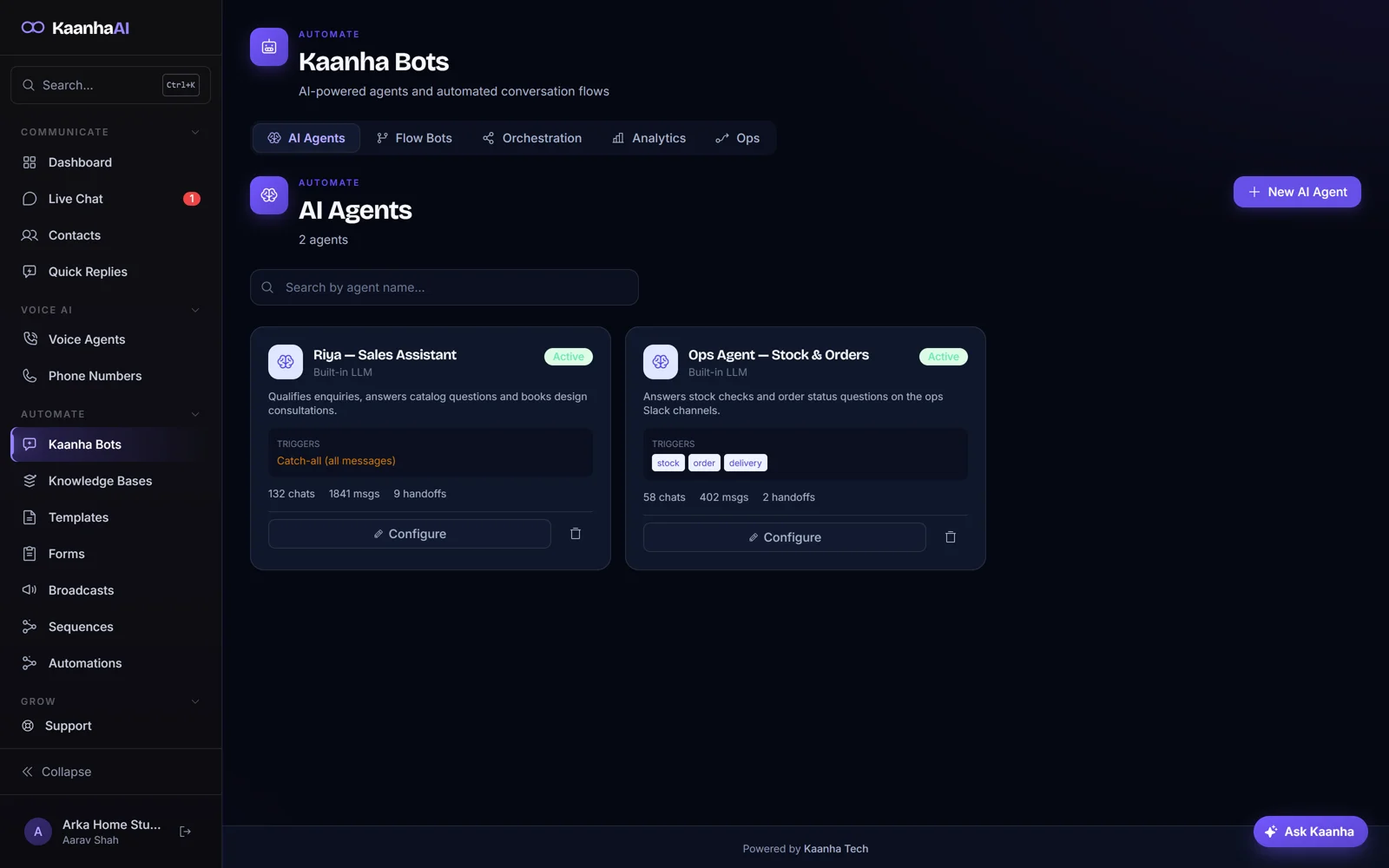Click the KaanhaAI infinity logo icon
1389x868 pixels.
point(33,28)
